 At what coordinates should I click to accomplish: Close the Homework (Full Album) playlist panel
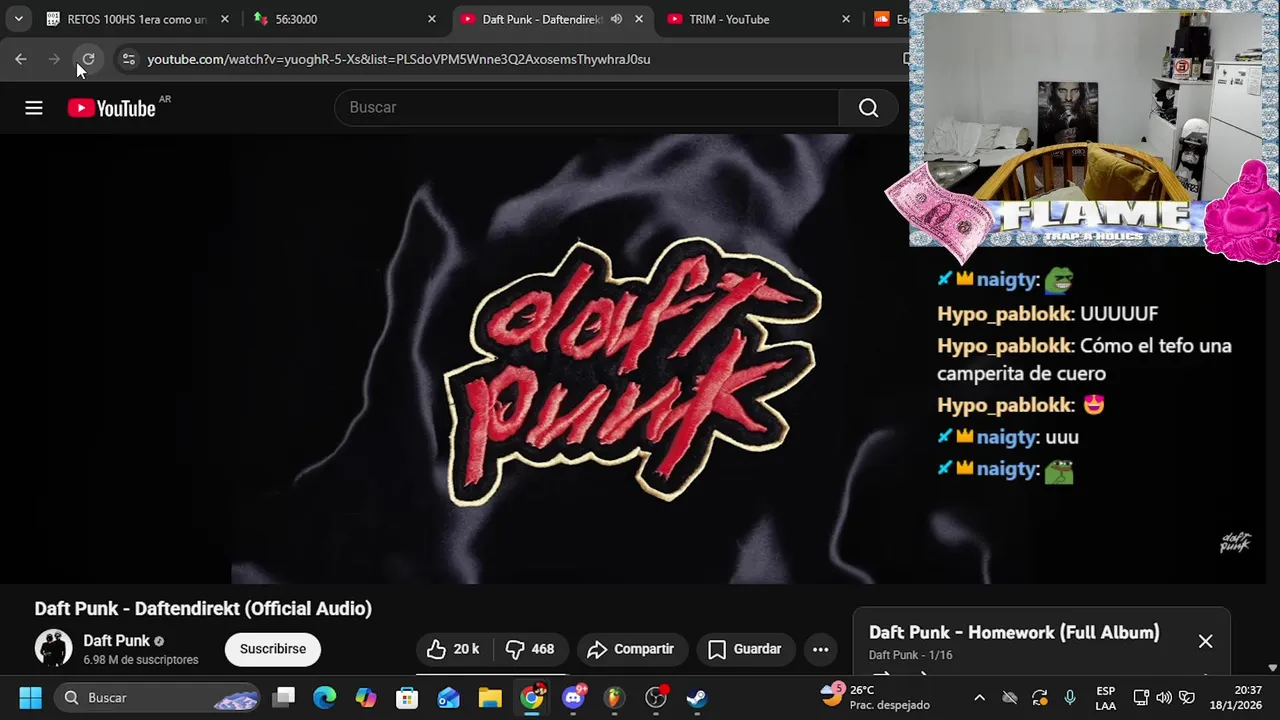point(1205,641)
